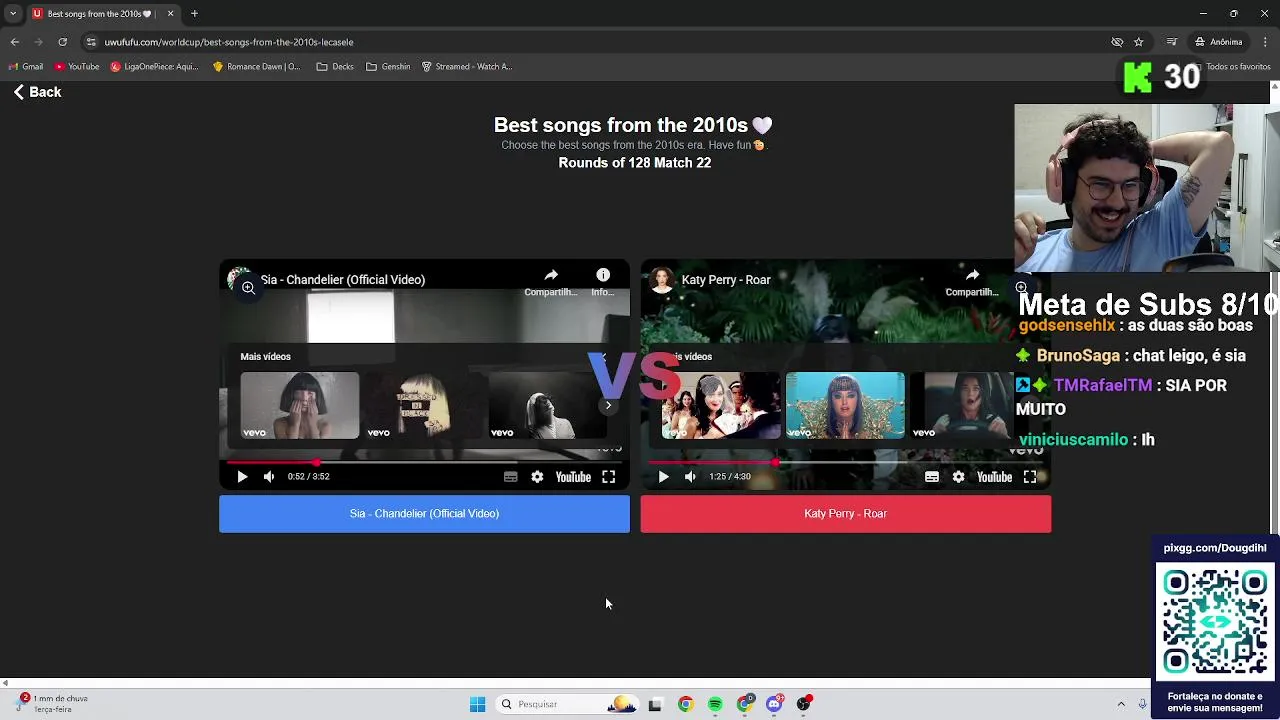The image size is (1280, 720).
Task: Open weather widget 1 mm de chuva
Action: click(x=52, y=704)
